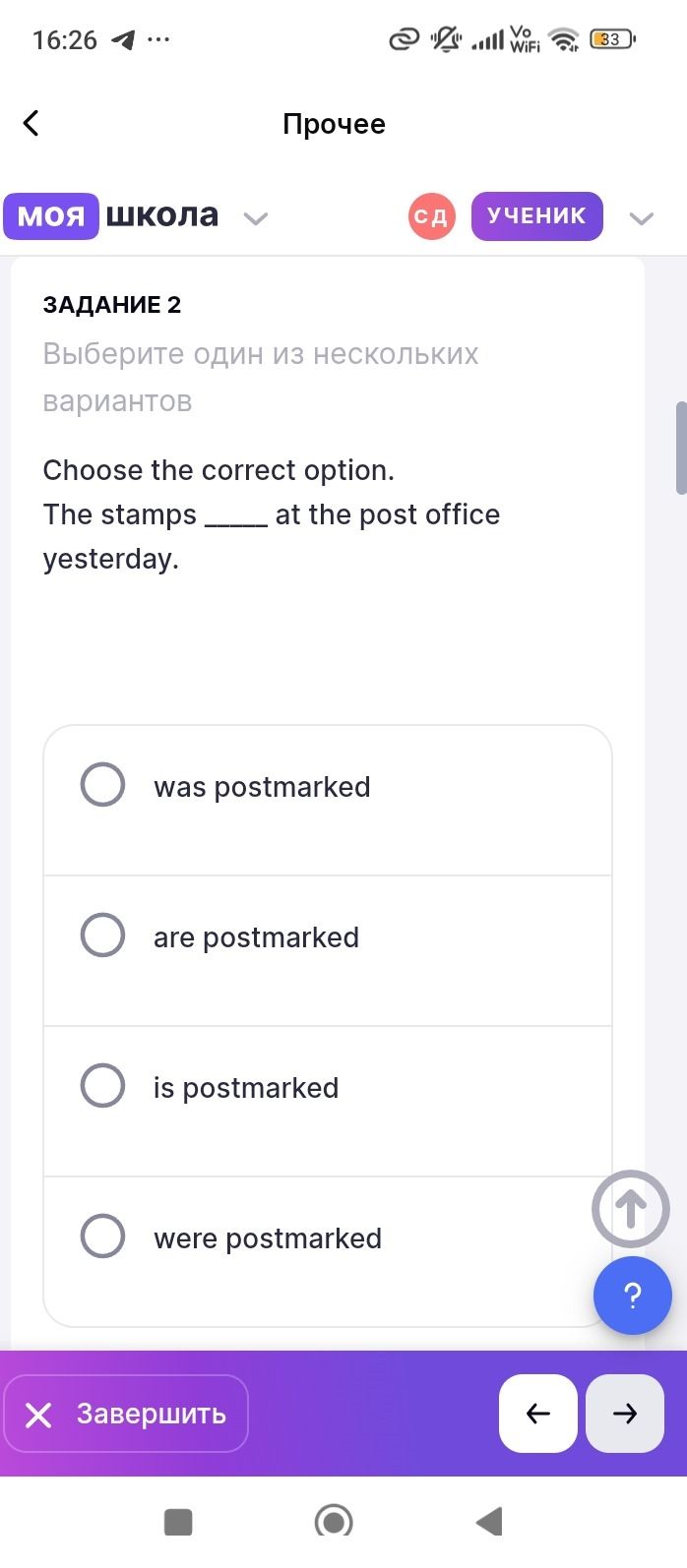The image size is (687, 1568).
Task: Open the УЧЕНИК role badge
Action: [537, 216]
